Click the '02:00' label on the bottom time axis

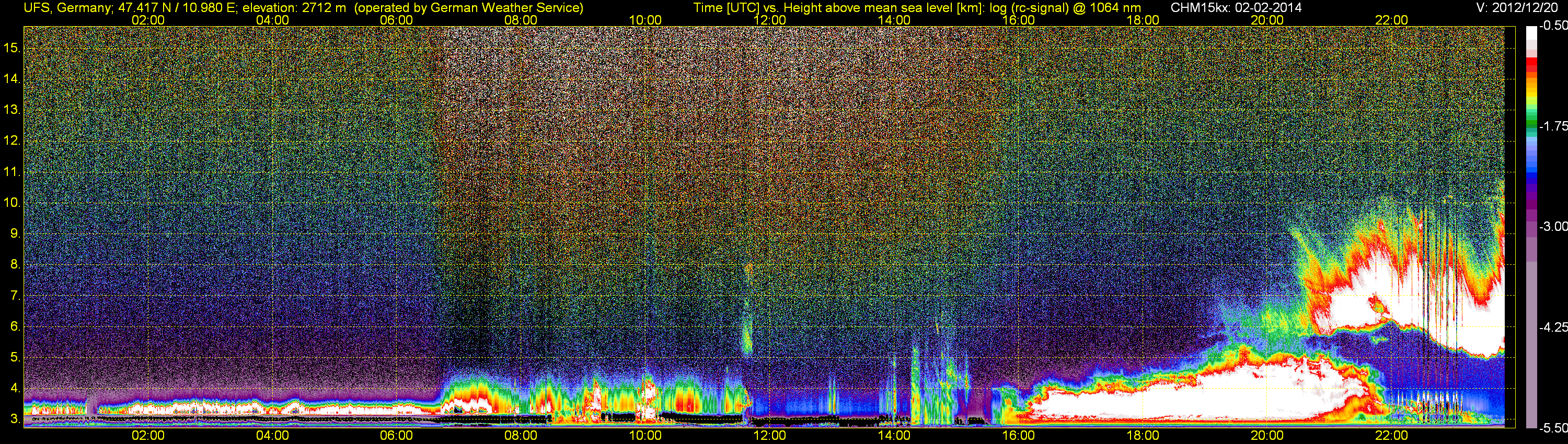click(148, 436)
